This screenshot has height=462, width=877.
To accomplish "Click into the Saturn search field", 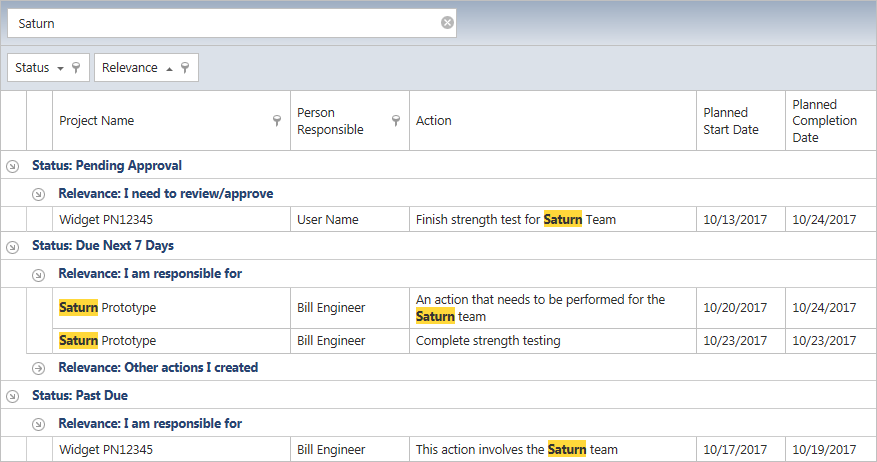I will [220, 23].
